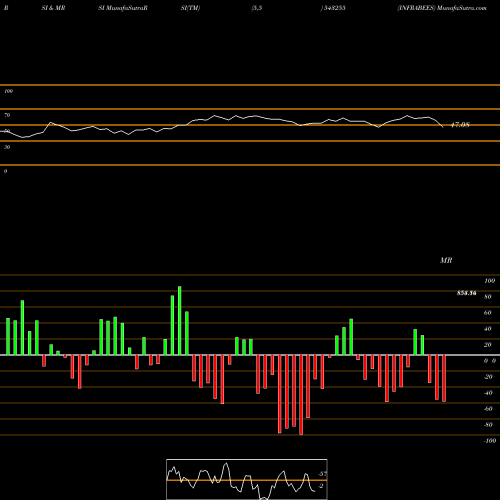The image size is (500, 500).
Task: Click the RSI value label 47.08
Action: coord(460,125)
